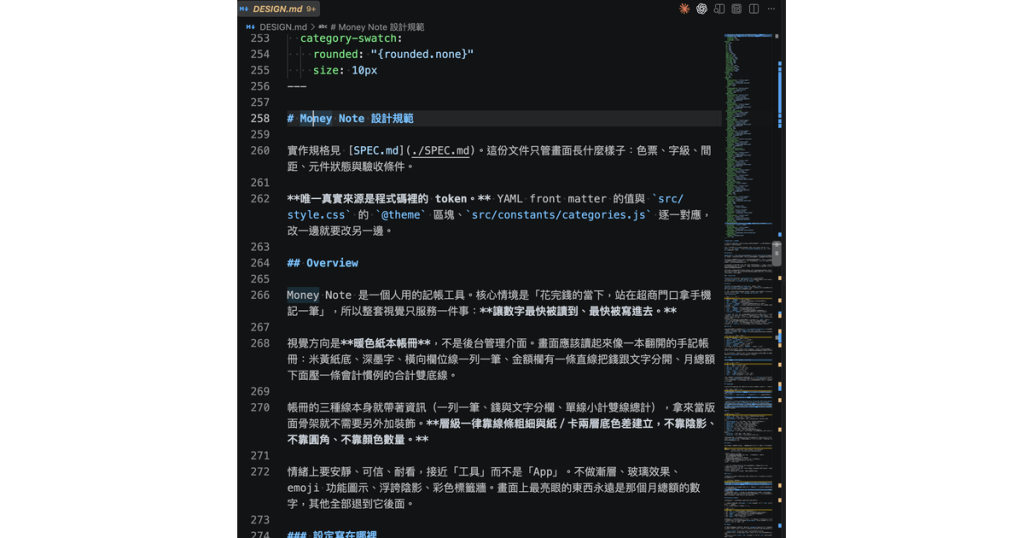Click line number 253 in the gutter
This screenshot has width=1024, height=538.
pos(260,39)
